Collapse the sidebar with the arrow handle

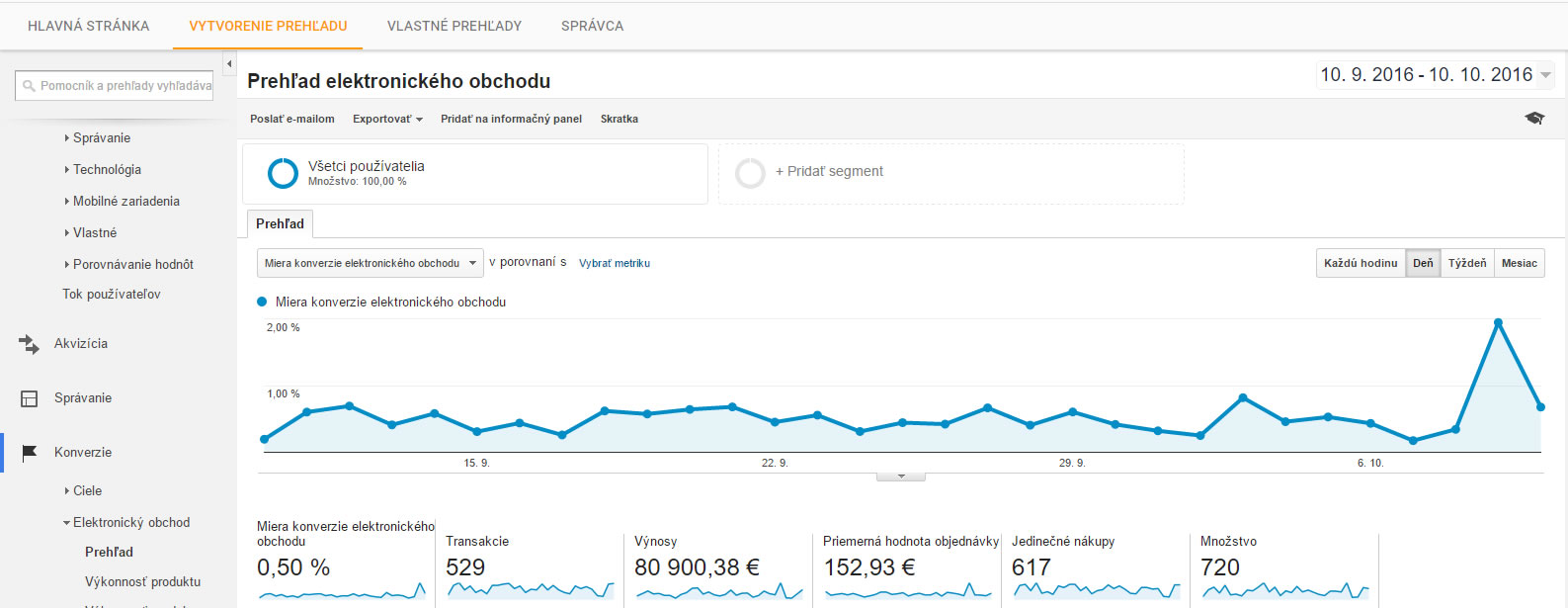coord(229,64)
